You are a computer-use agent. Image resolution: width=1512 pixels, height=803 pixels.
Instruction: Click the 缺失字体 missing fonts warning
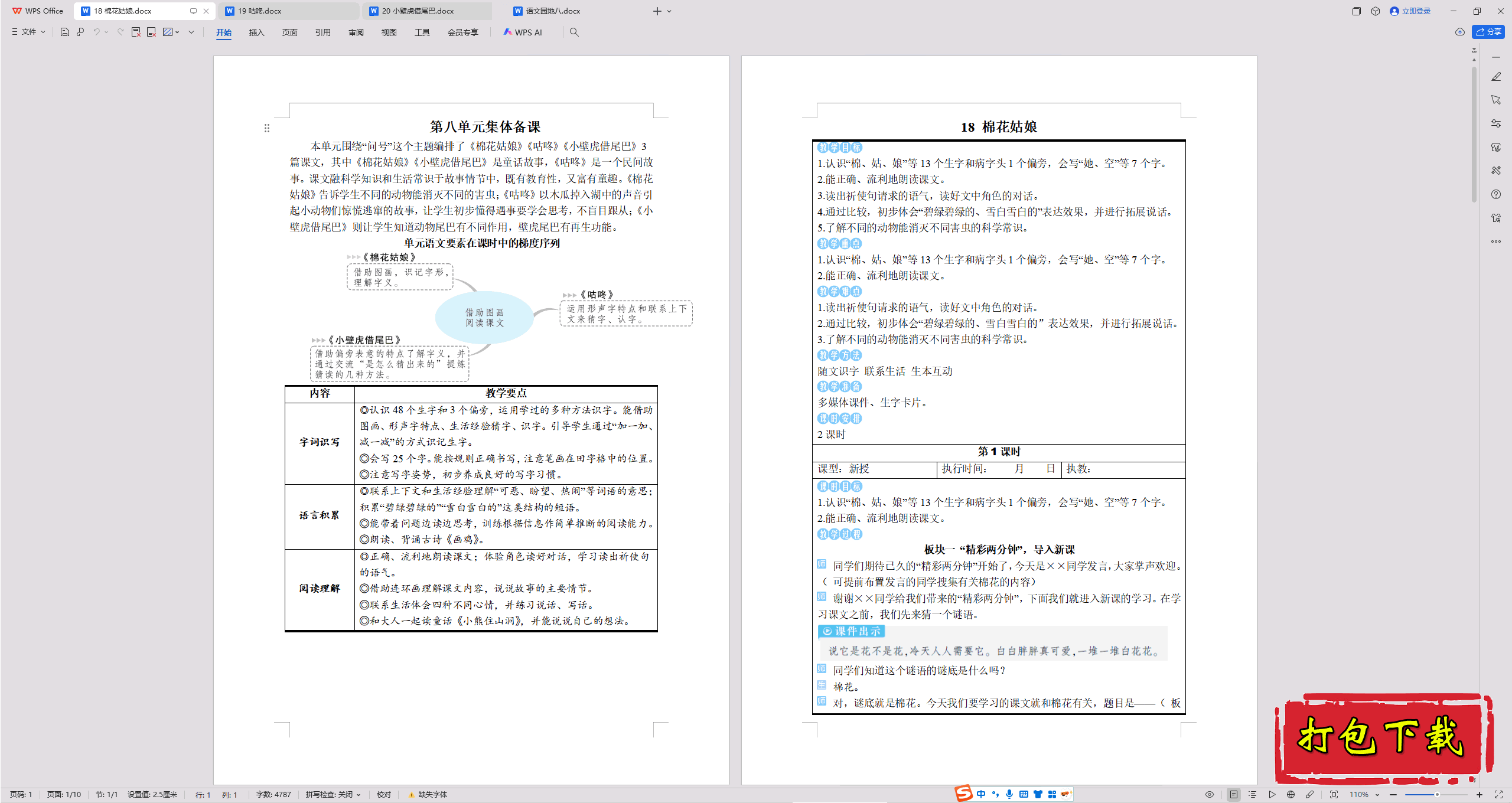point(428,795)
